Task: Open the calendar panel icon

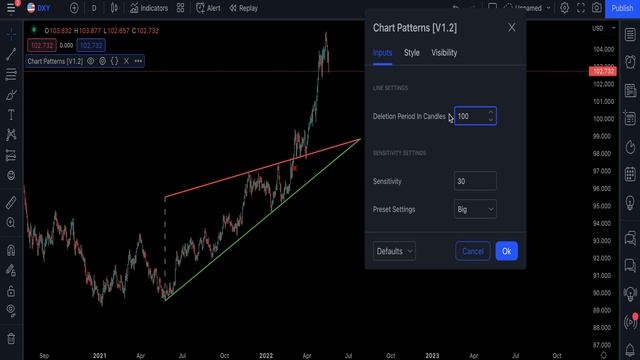Action: click(630, 174)
